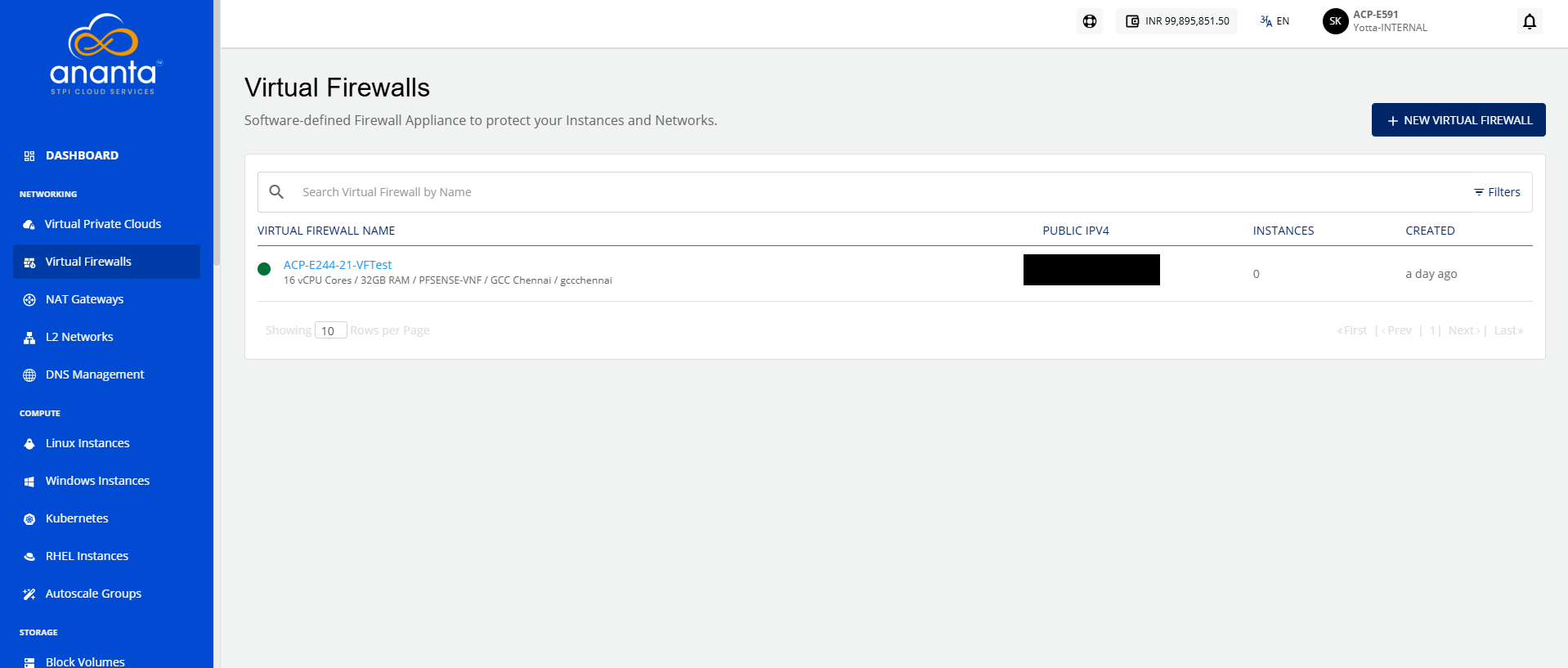Click the Windows Instances icon
The image size is (1568, 668).
tap(29, 482)
